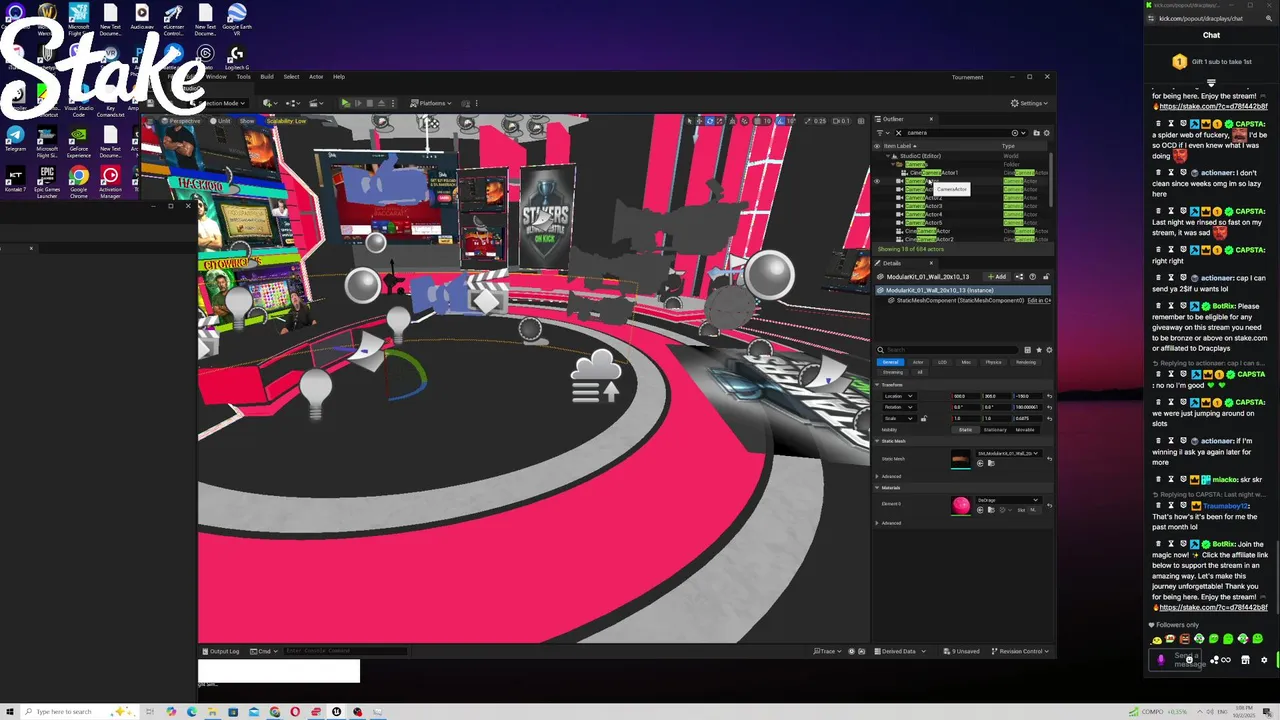Viewport: 1280px width, 720px height.
Task: Open the Outliner settings gear
Action: [1047, 133]
